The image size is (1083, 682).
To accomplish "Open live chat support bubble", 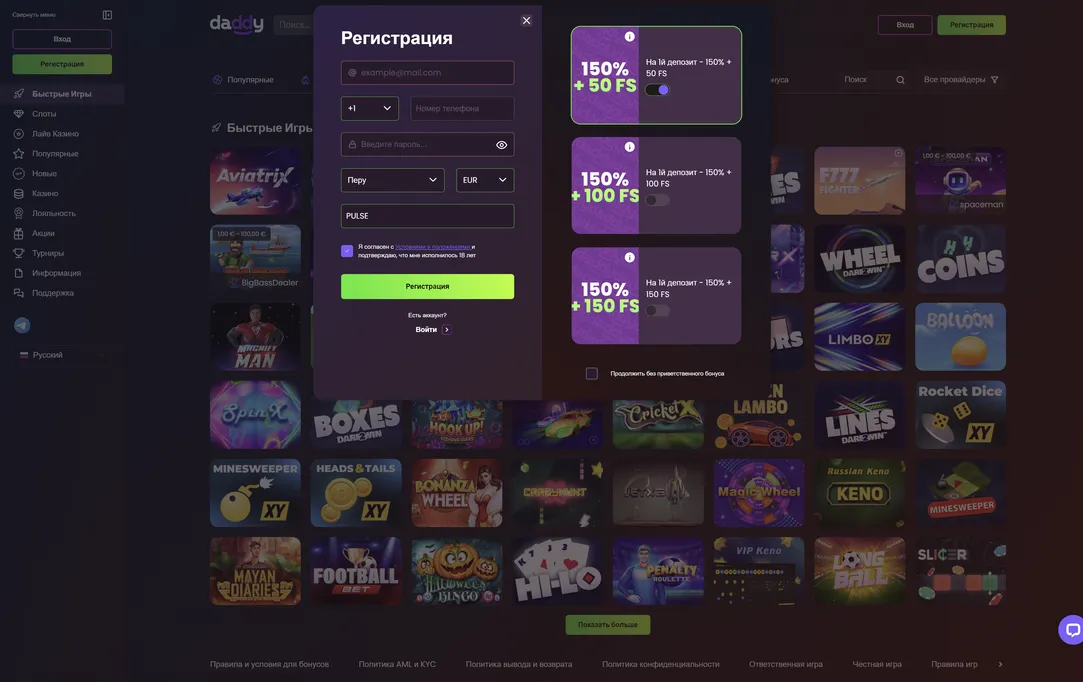I will coord(1071,629).
